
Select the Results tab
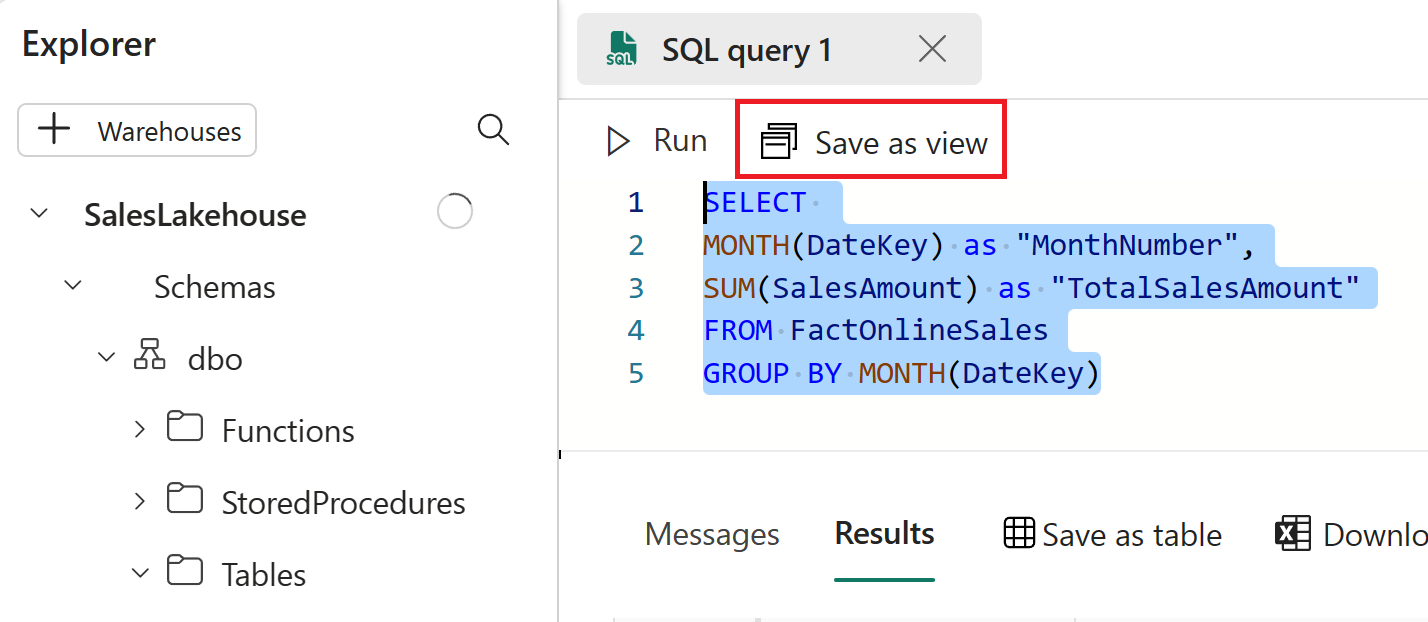[x=885, y=533]
